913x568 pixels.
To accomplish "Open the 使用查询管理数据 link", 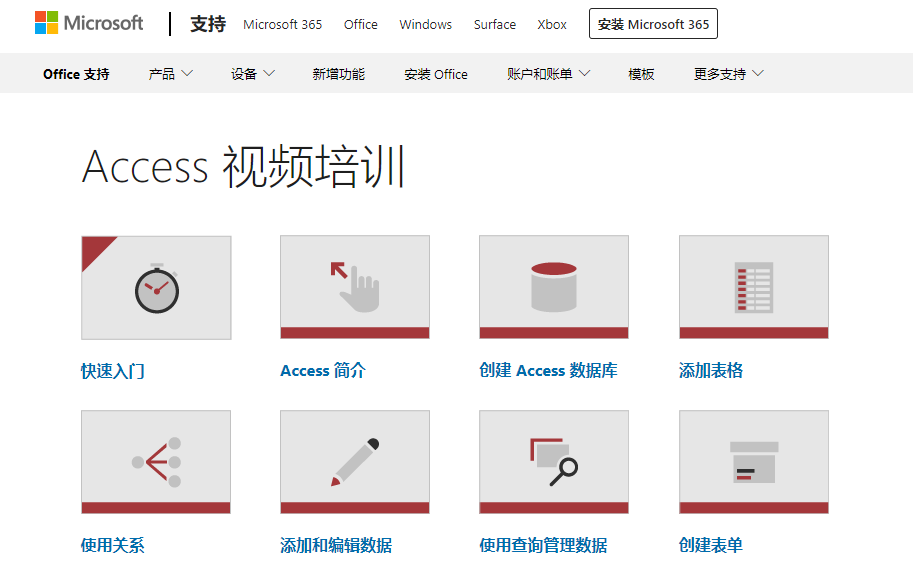I will [x=543, y=545].
